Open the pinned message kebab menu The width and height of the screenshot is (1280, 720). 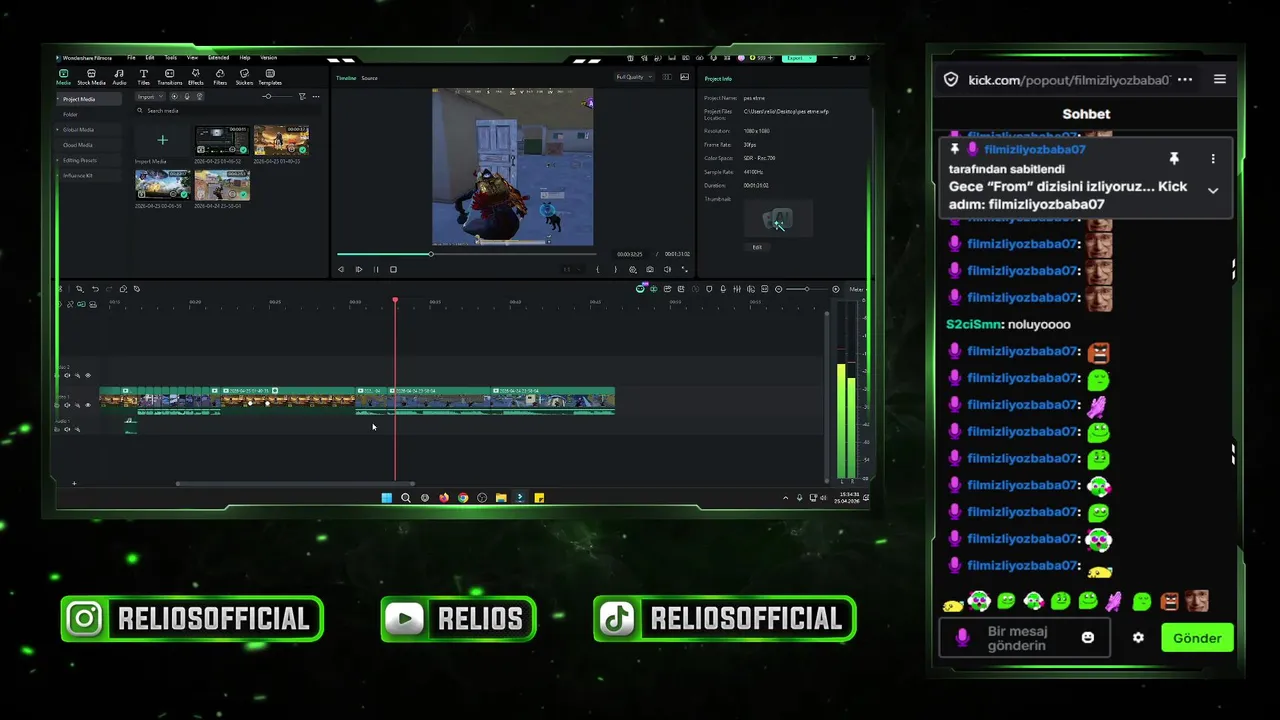tap(1213, 158)
